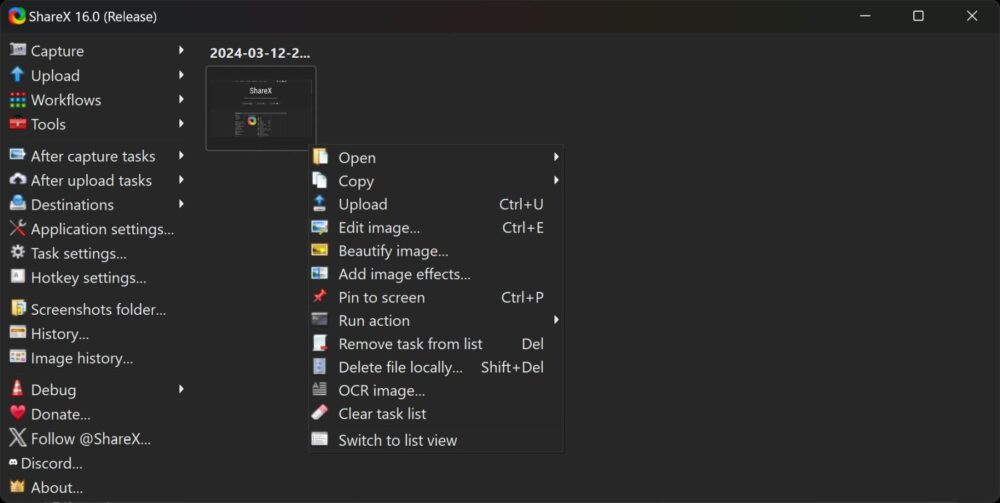This screenshot has width=1000, height=503.
Task: Switch to list view
Action: pyautogui.click(x=397, y=440)
